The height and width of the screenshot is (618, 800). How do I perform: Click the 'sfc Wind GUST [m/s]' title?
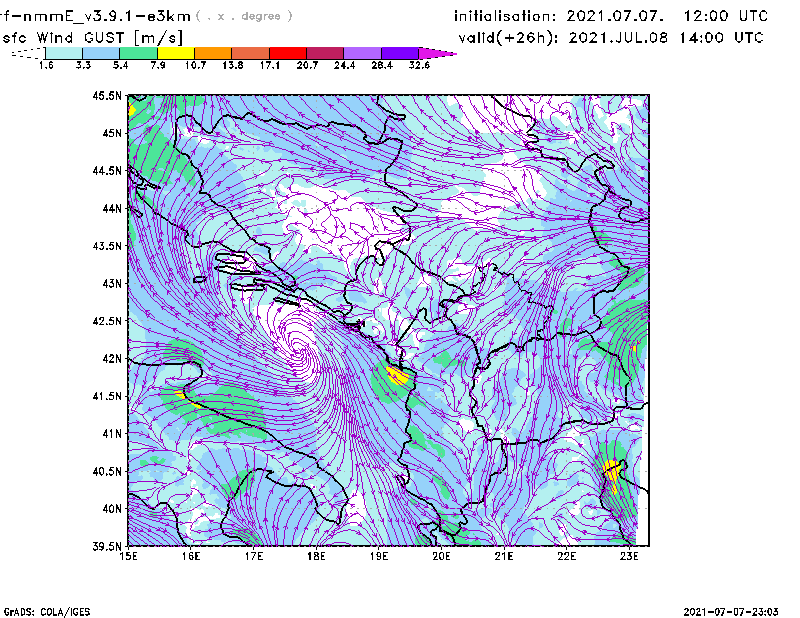pyautogui.click(x=73, y=37)
